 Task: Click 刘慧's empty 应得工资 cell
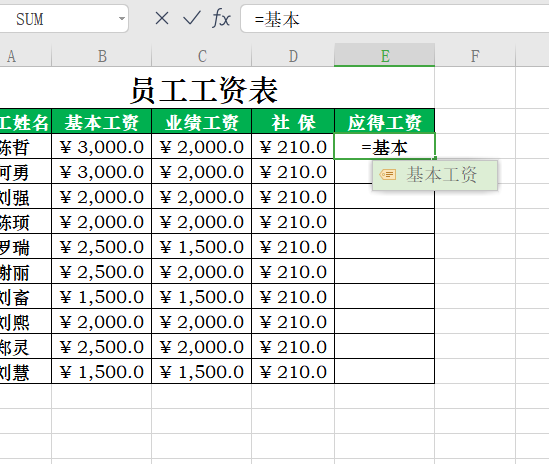click(384, 371)
